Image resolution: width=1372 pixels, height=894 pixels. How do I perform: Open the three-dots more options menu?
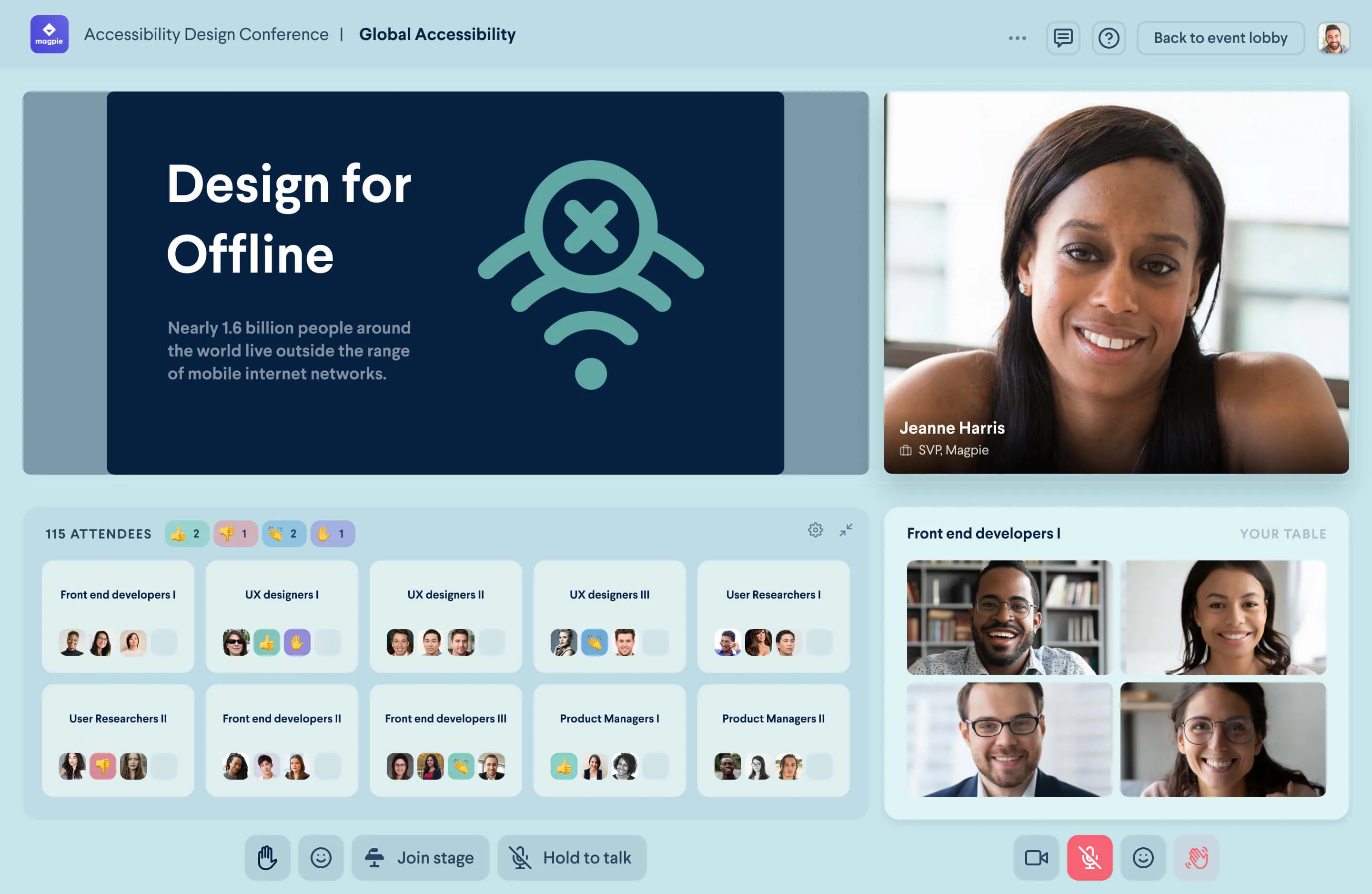1018,38
